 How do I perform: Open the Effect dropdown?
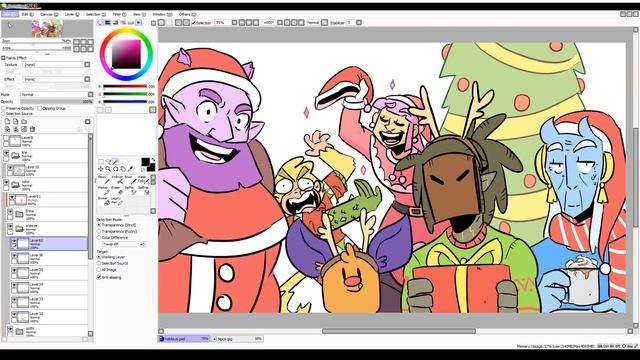(x=87, y=79)
